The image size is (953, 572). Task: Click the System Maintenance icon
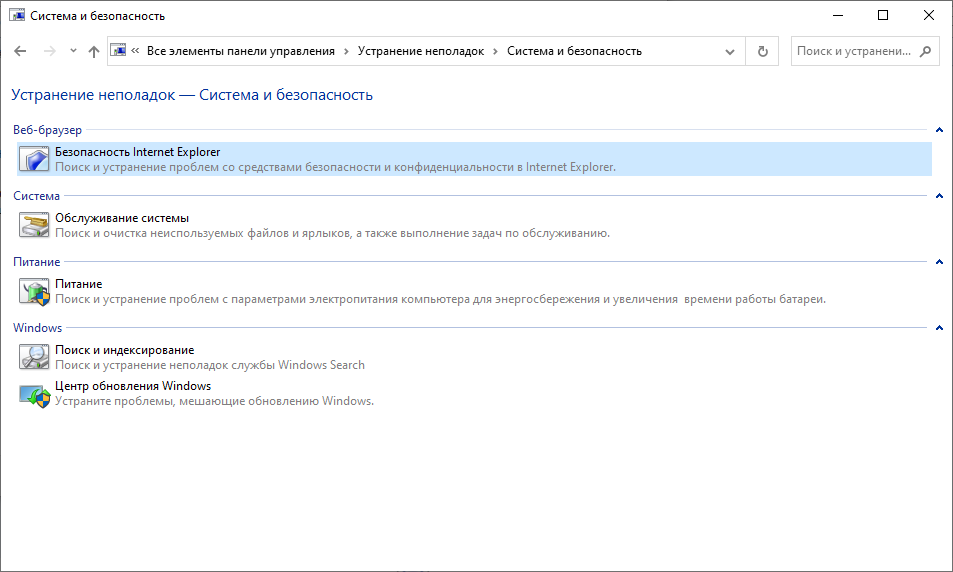coord(35,225)
